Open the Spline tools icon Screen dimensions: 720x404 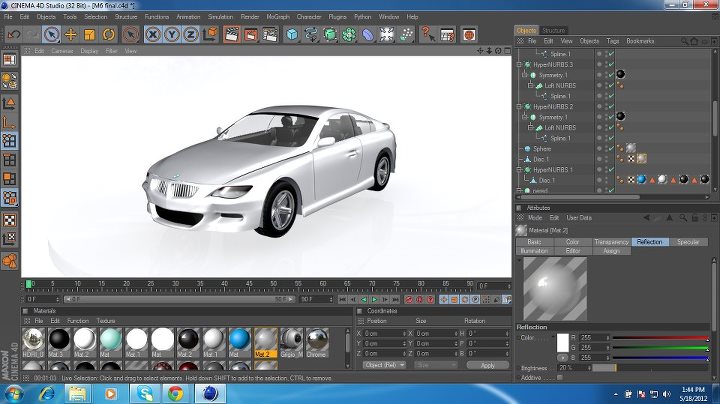pos(311,34)
